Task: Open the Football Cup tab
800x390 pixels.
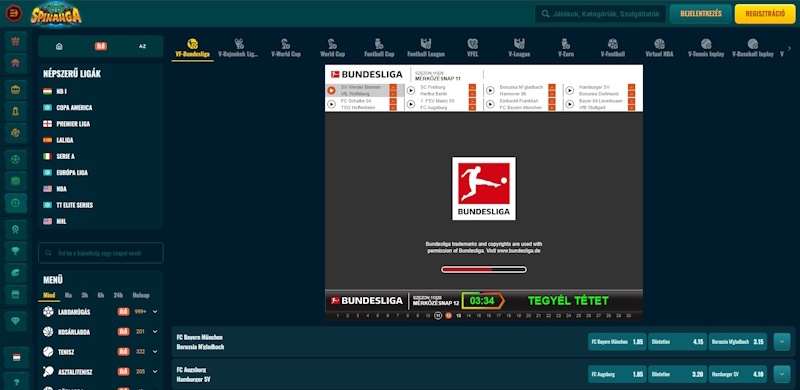Action: click(x=379, y=48)
